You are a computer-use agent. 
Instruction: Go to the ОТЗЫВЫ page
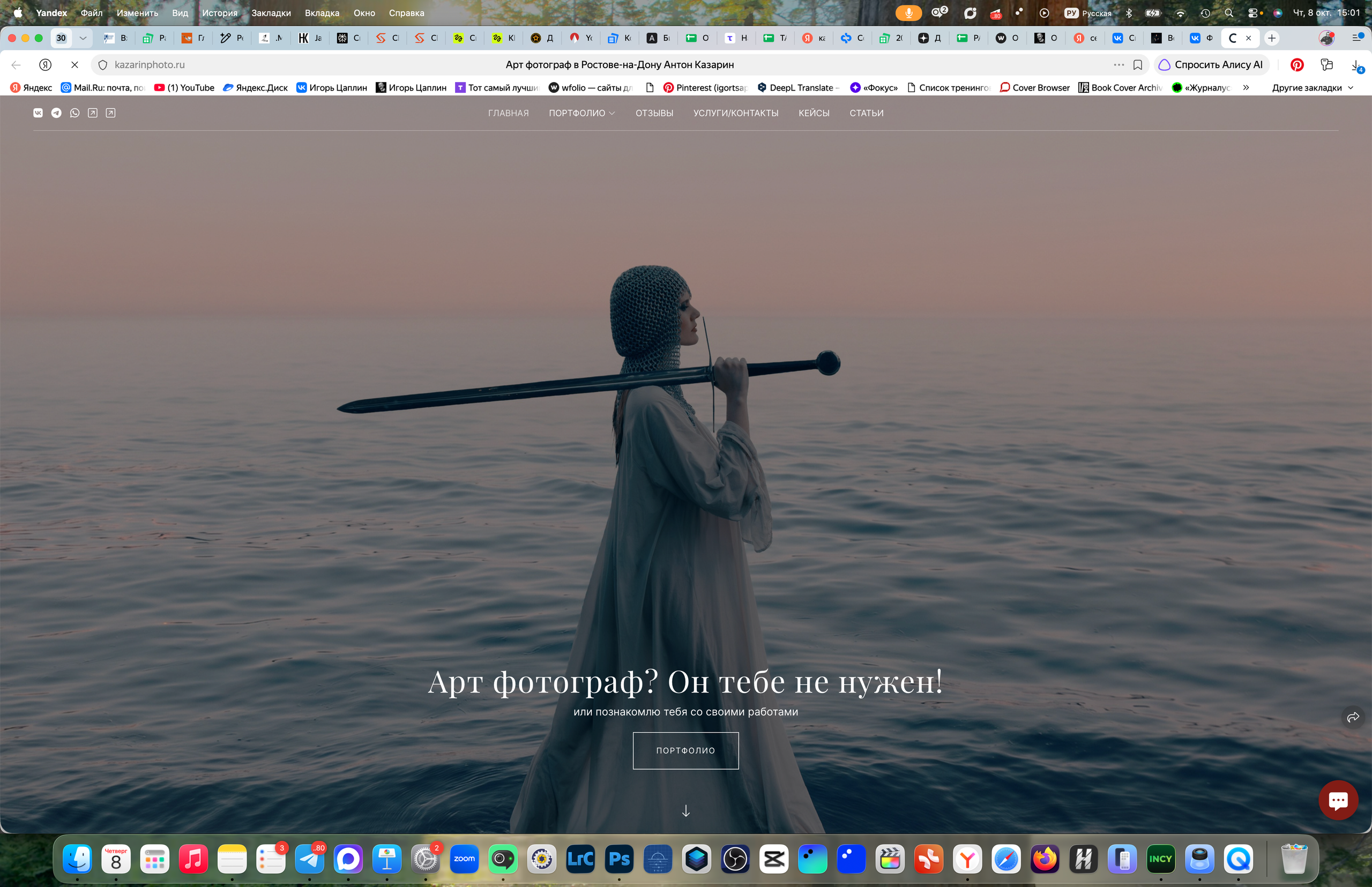pyautogui.click(x=654, y=113)
